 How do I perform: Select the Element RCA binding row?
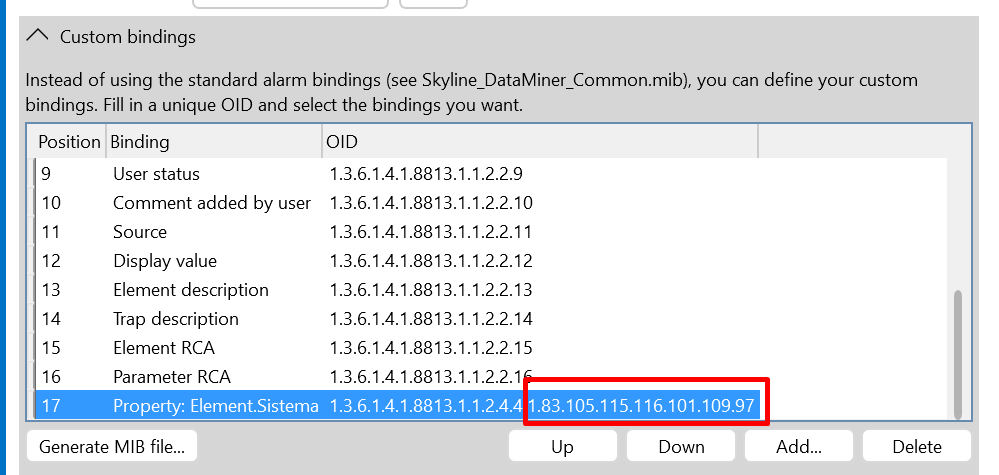pos(491,348)
